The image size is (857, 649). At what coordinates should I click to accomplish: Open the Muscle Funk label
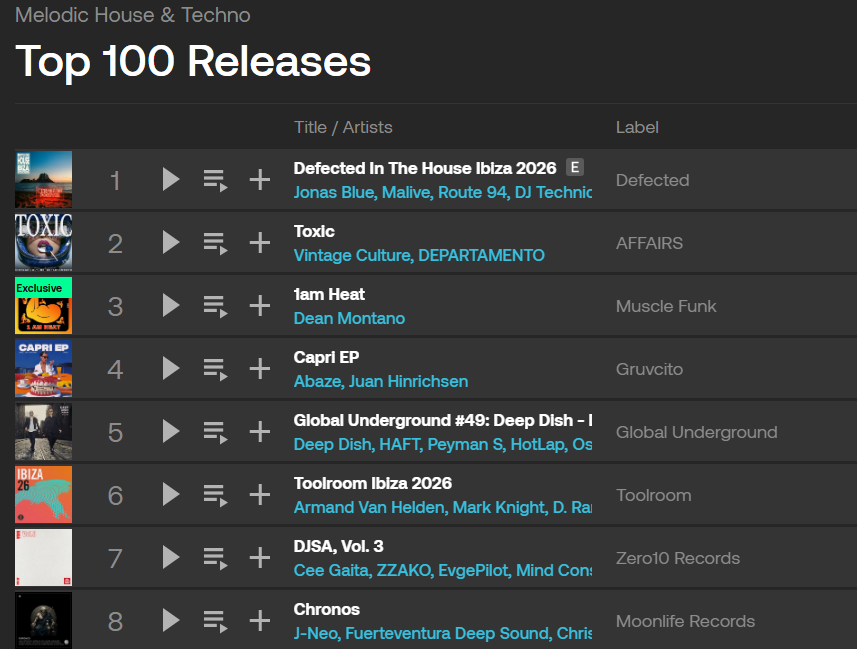click(666, 306)
